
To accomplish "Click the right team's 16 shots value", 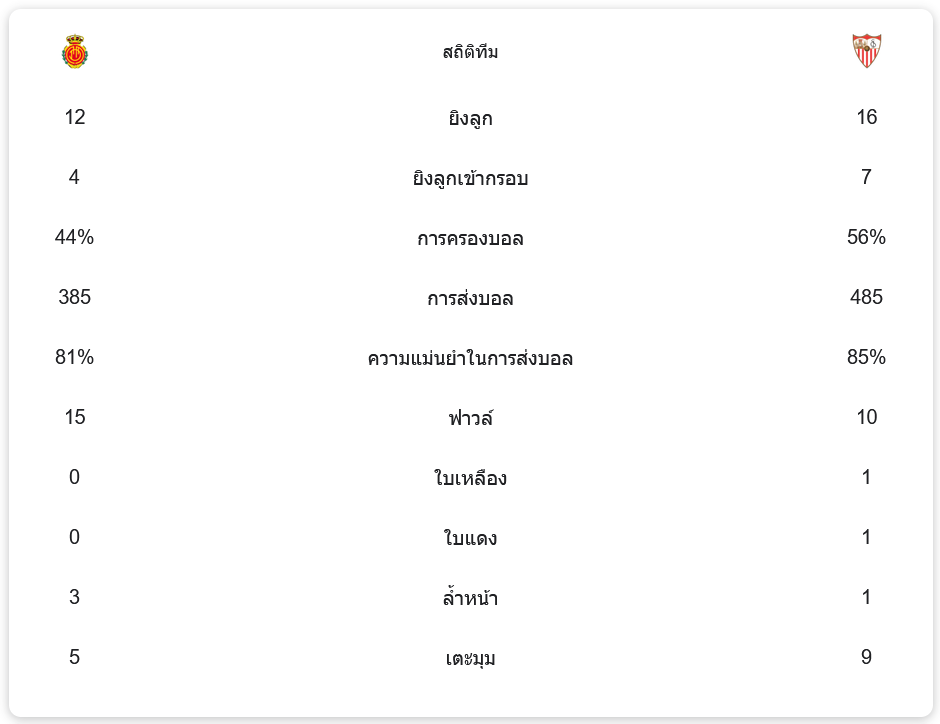I will (866, 117).
